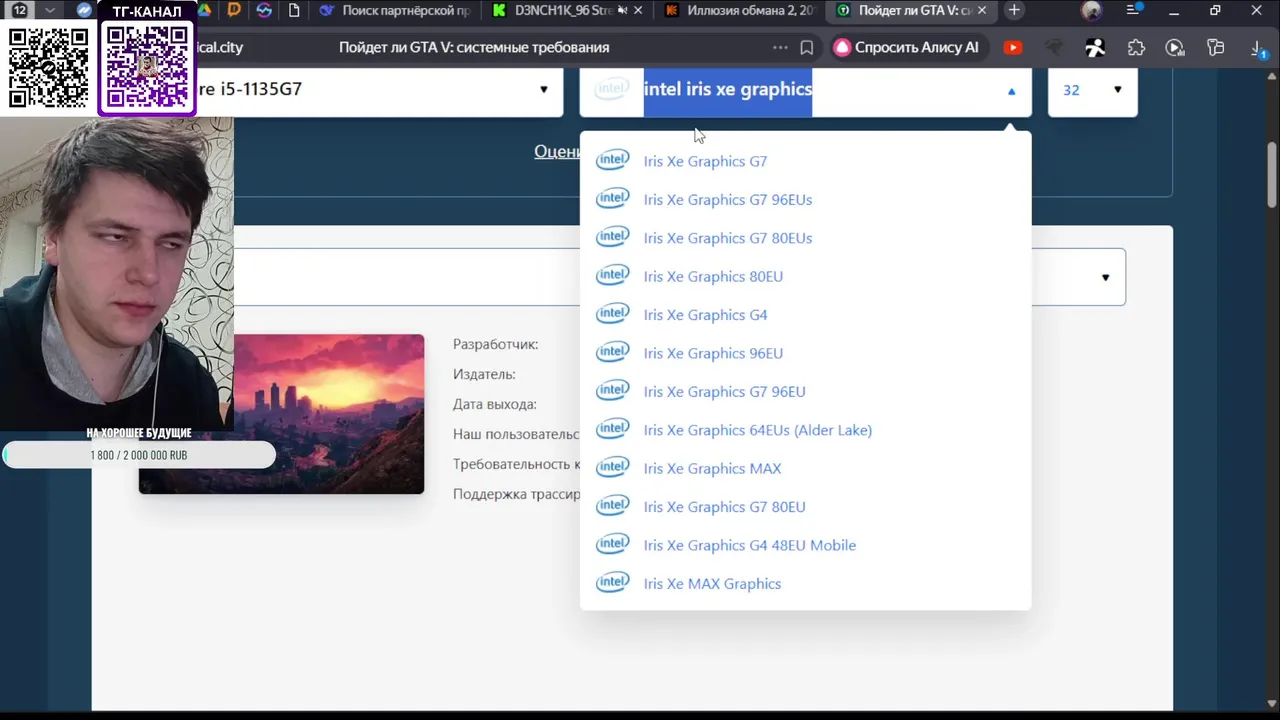The image size is (1280, 720).
Task: Open the downloads icon
Action: 1258,47
